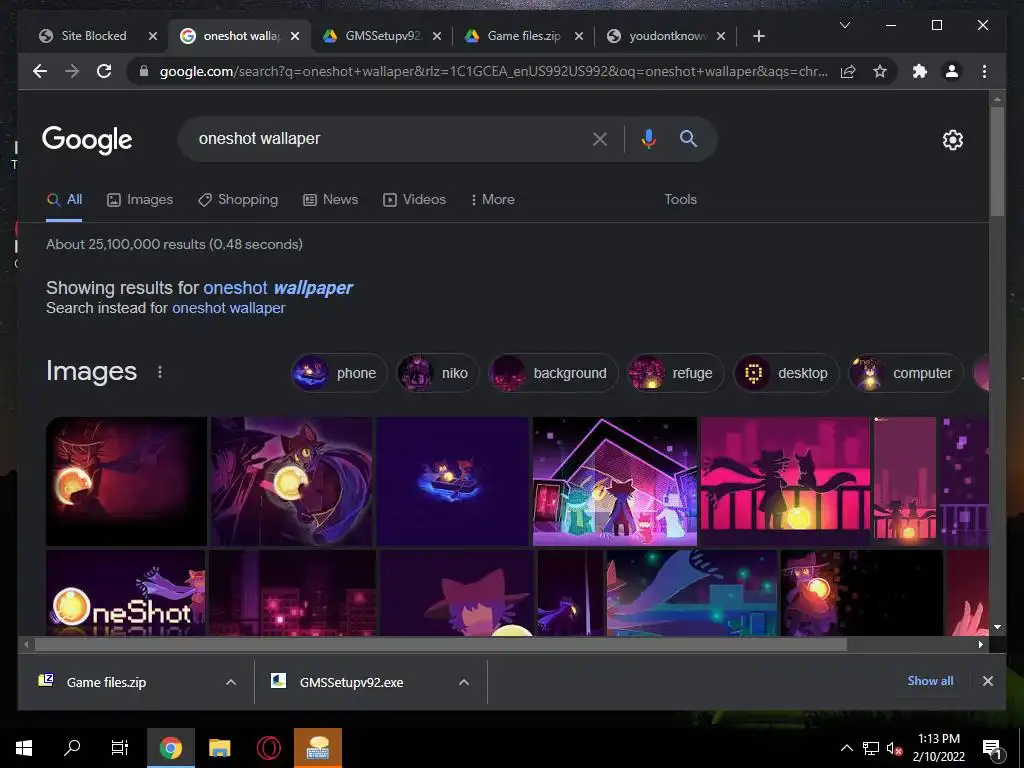Viewport: 1024px width, 768px height.
Task: Filter images by computer chip
Action: click(905, 373)
